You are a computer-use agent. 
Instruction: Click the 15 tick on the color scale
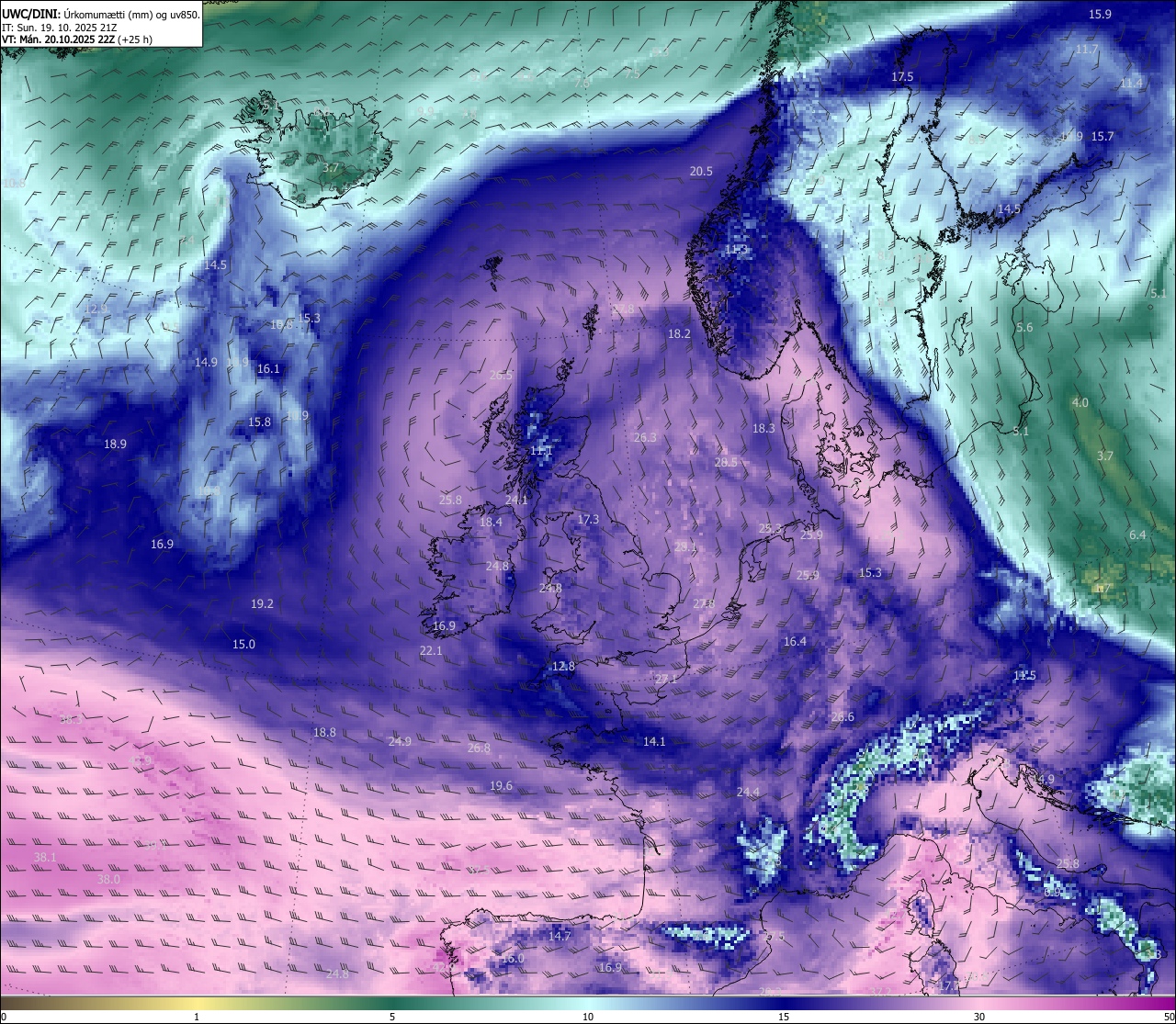(x=784, y=1017)
